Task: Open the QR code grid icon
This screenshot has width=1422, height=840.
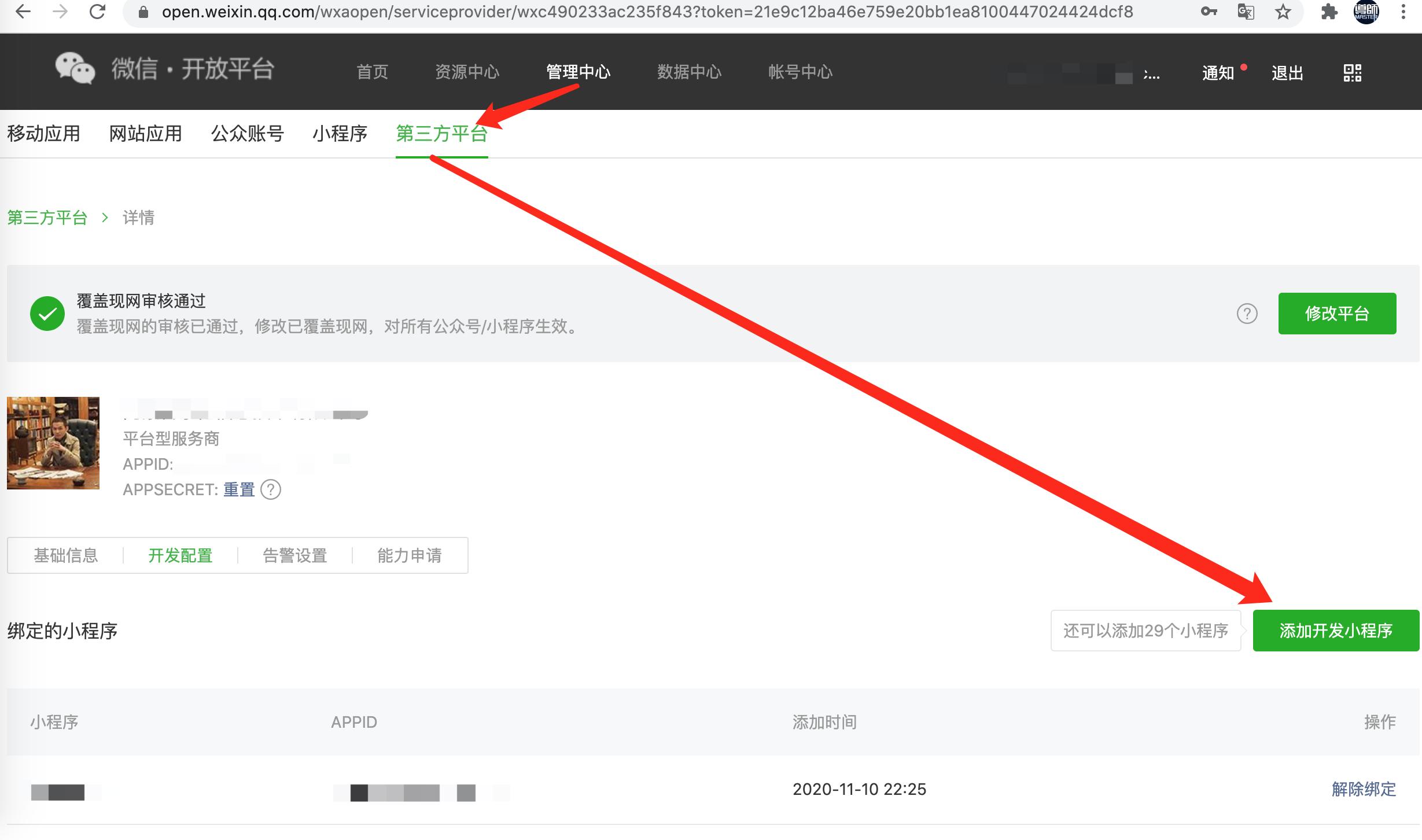Action: [x=1352, y=73]
